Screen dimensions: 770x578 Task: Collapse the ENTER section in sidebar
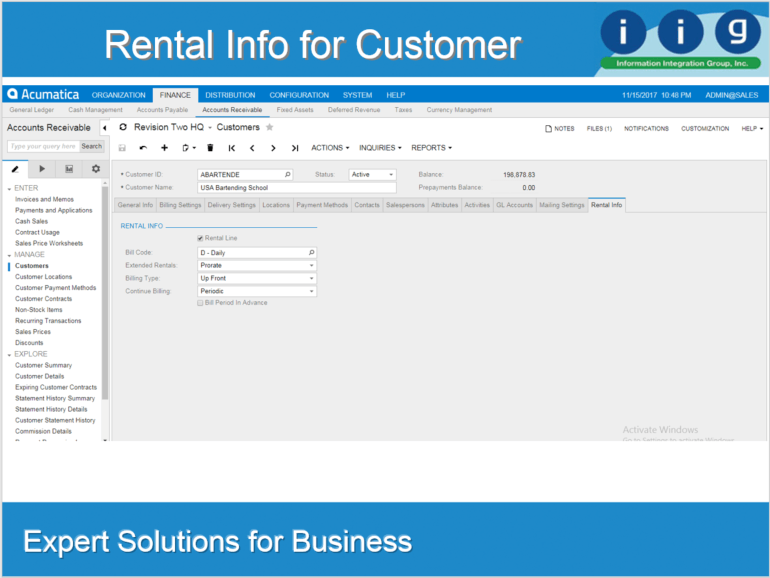[x=9, y=189]
